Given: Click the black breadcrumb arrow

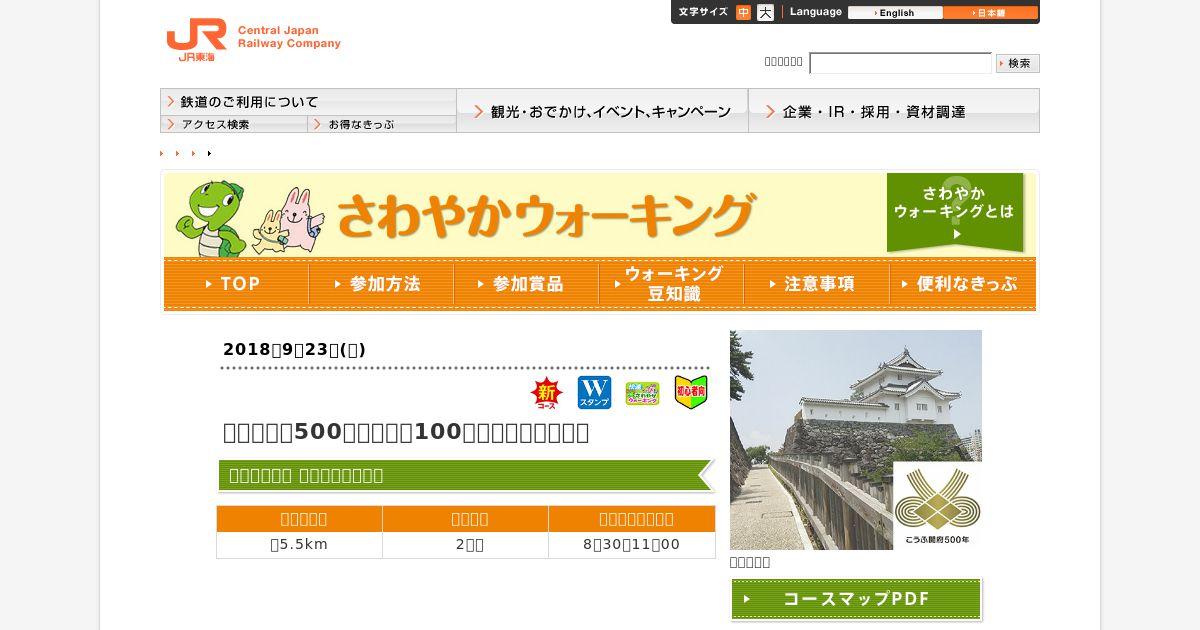Looking at the screenshot, I should pos(209,153).
